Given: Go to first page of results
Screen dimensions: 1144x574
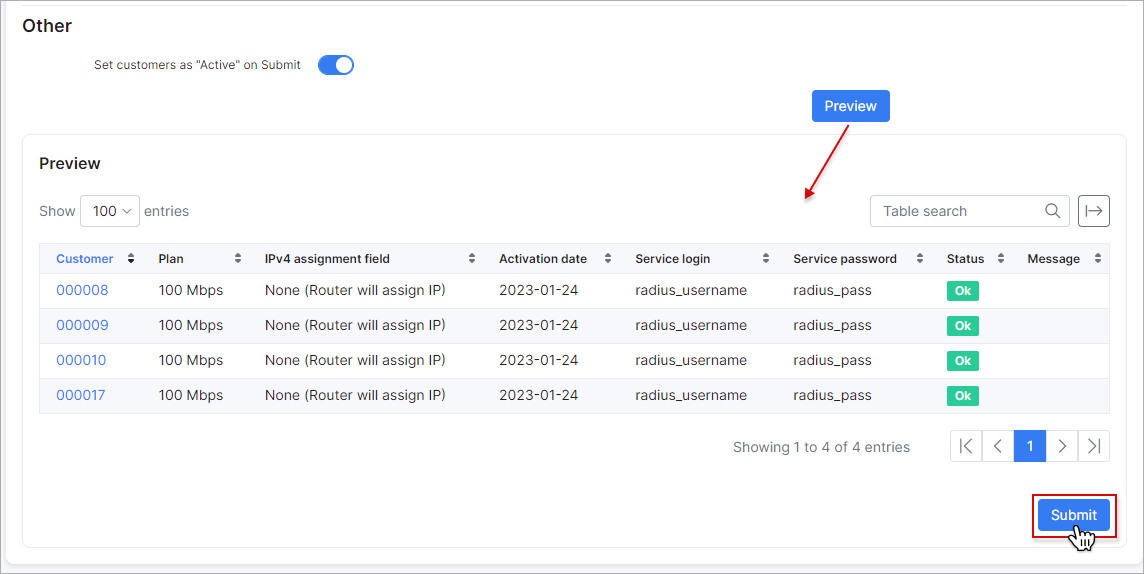Looking at the screenshot, I should coord(966,446).
